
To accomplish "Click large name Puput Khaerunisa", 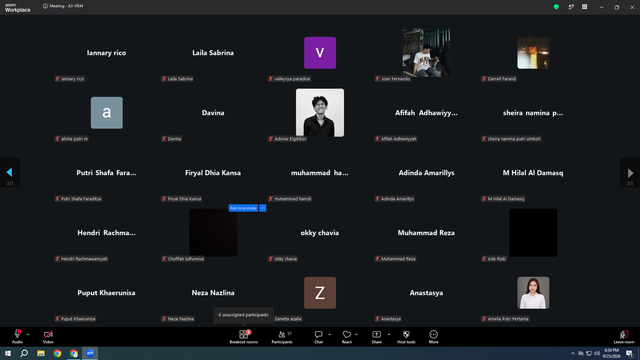I will (x=107, y=293).
